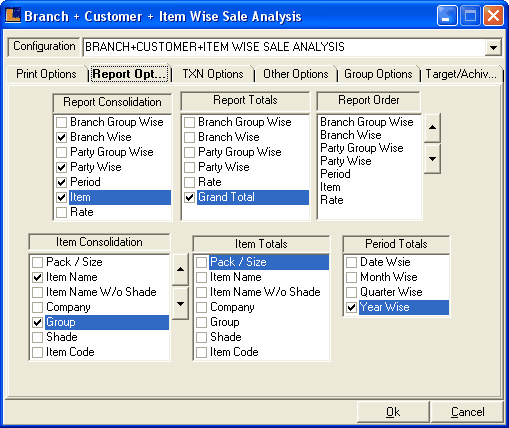Enable Item Code in Item Totals
Image resolution: width=509 pixels, height=428 pixels.
point(201,352)
